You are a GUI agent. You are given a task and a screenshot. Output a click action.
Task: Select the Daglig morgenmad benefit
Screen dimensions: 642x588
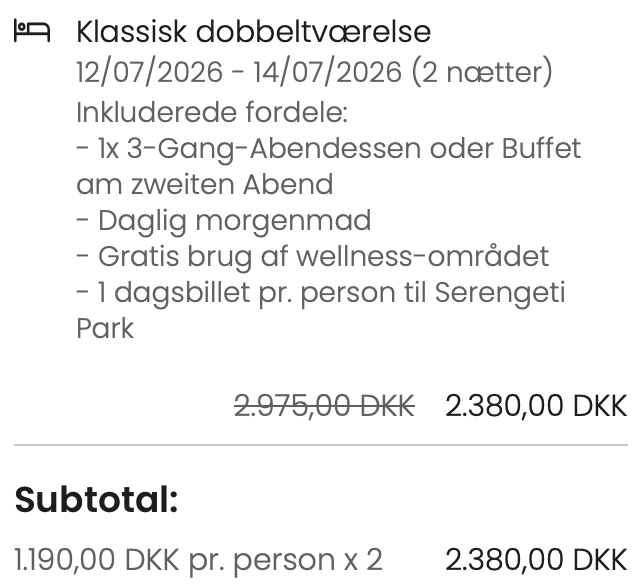point(223,220)
